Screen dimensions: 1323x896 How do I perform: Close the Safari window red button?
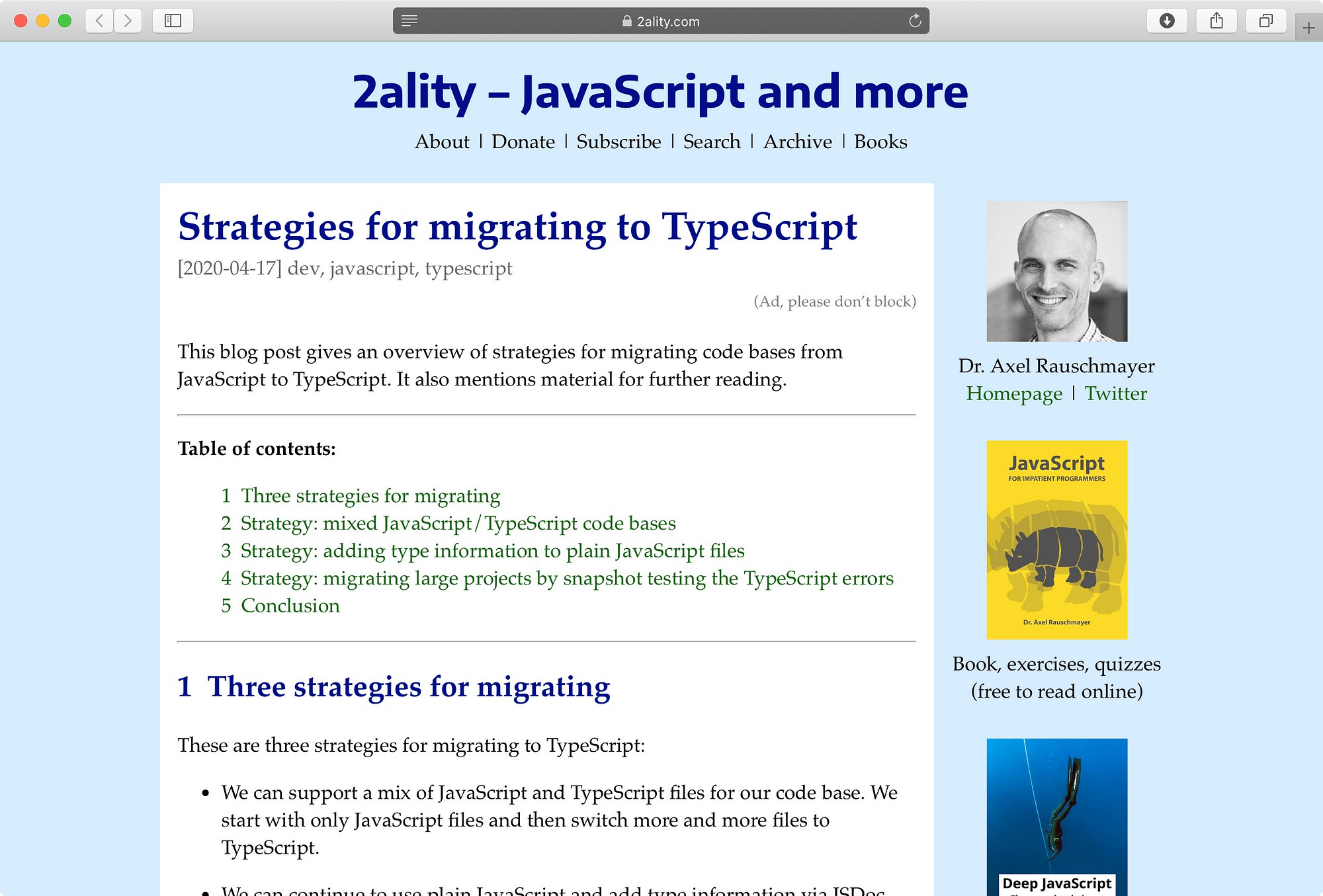point(21,20)
